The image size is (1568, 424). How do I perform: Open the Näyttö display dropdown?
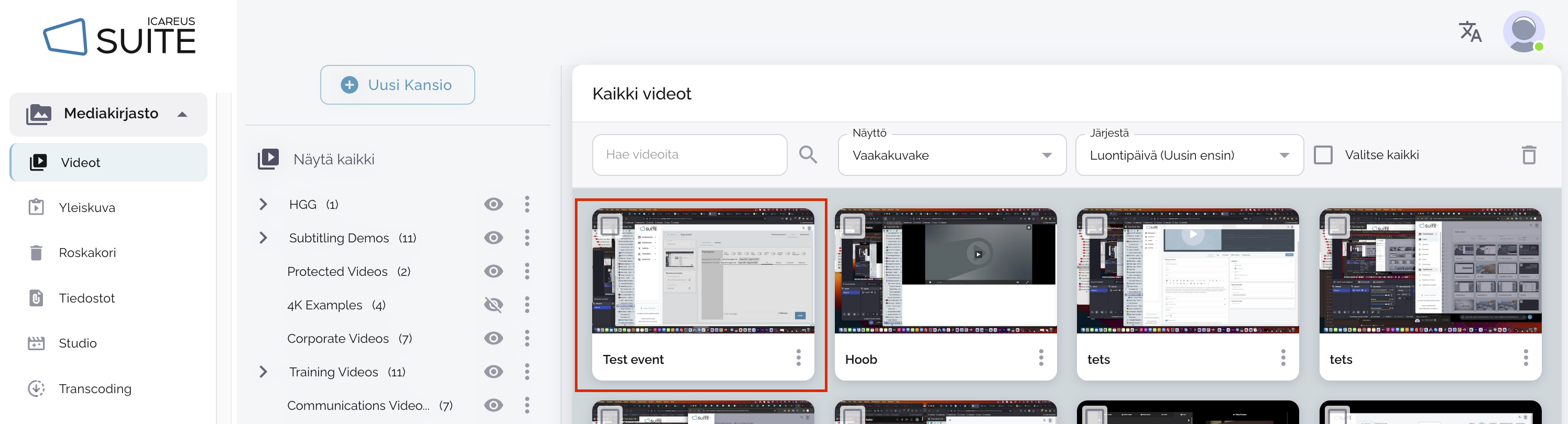click(951, 156)
